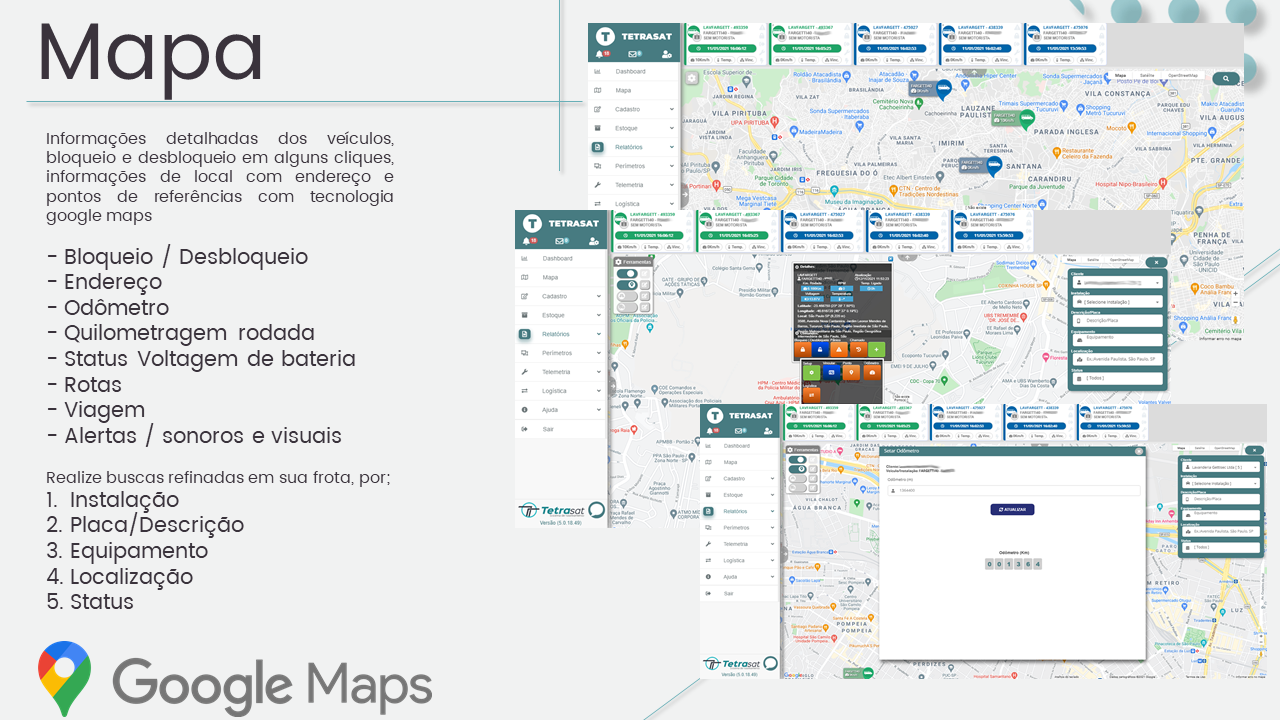
Task: Open the chat bubble icon in the middle screenshot sidebar
Action: 597,510
